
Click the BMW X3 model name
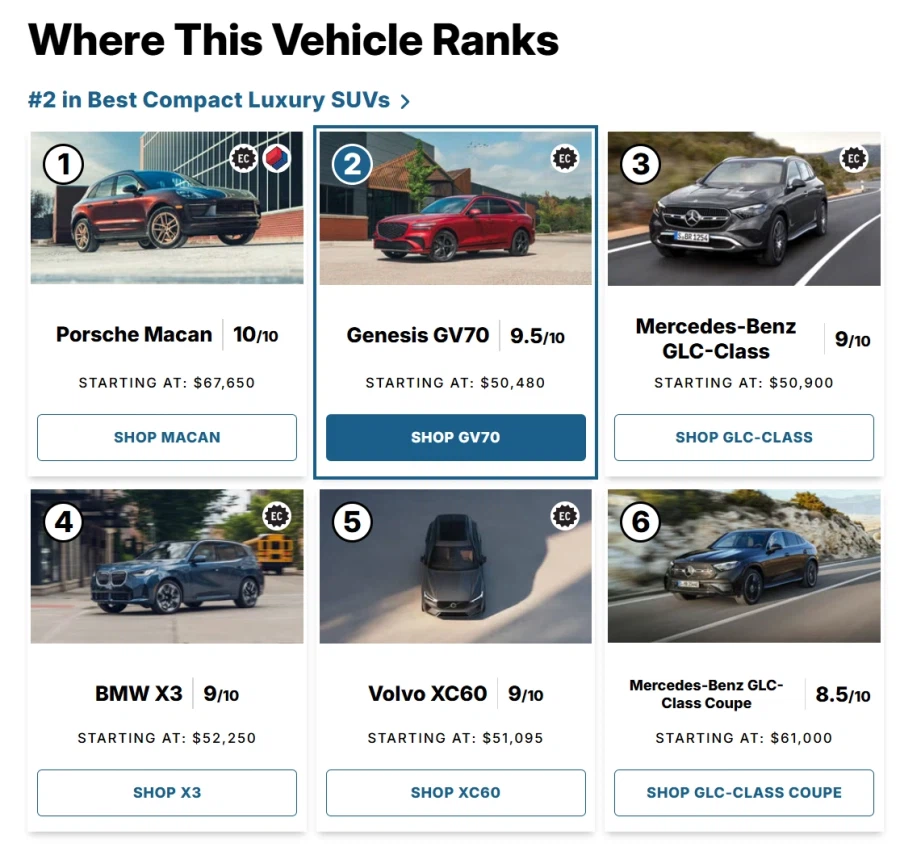(139, 693)
